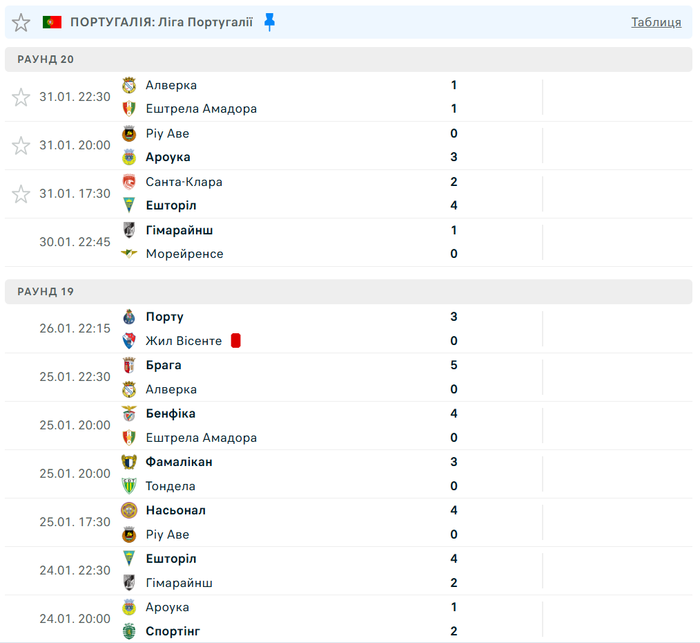Click the Брага team crest
Screen dimensions: 700x643
coord(129,366)
